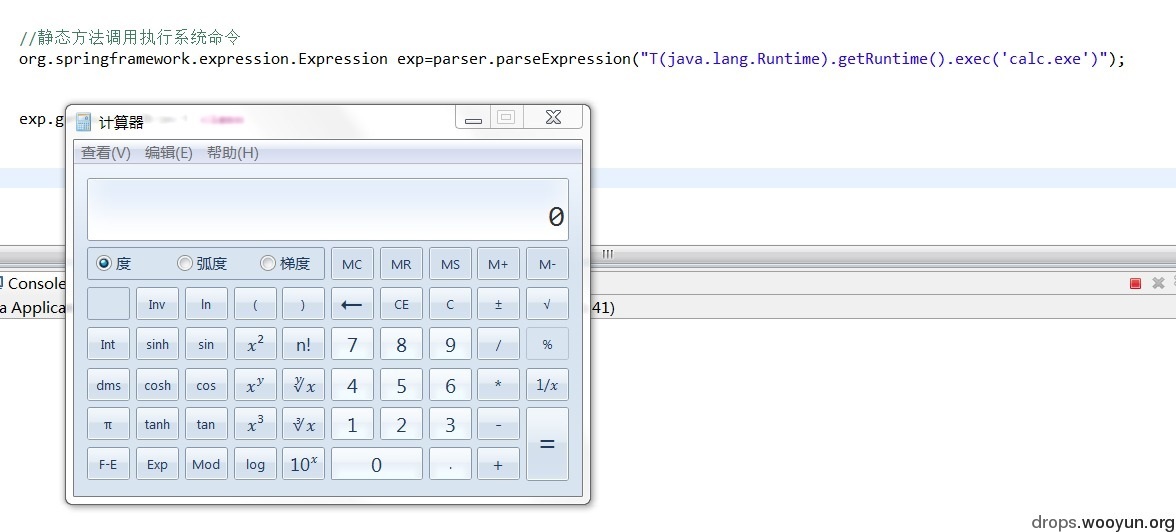Screen dimensions: 1176x532
Task: Click the / division button
Action: [x=498, y=344]
